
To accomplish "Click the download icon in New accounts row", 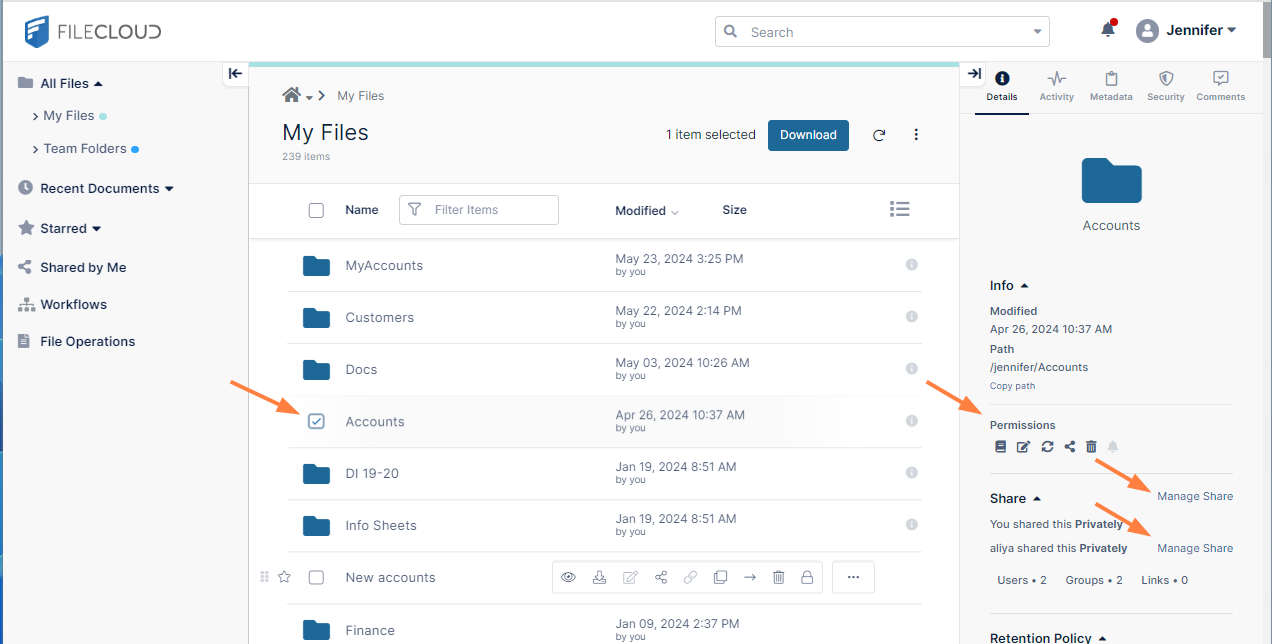I will coord(599,577).
